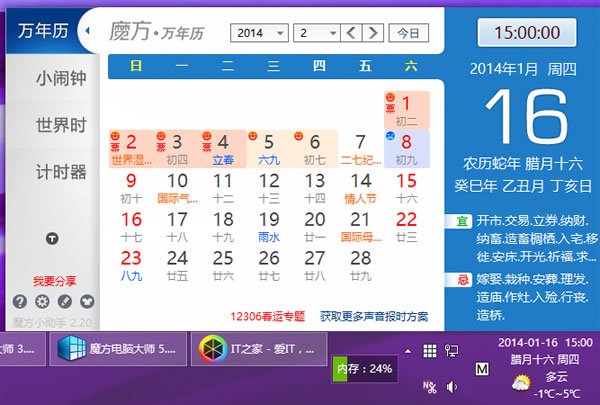Click the 2014年1月 周四 heading
The width and height of the screenshot is (600, 405).
pos(523,69)
